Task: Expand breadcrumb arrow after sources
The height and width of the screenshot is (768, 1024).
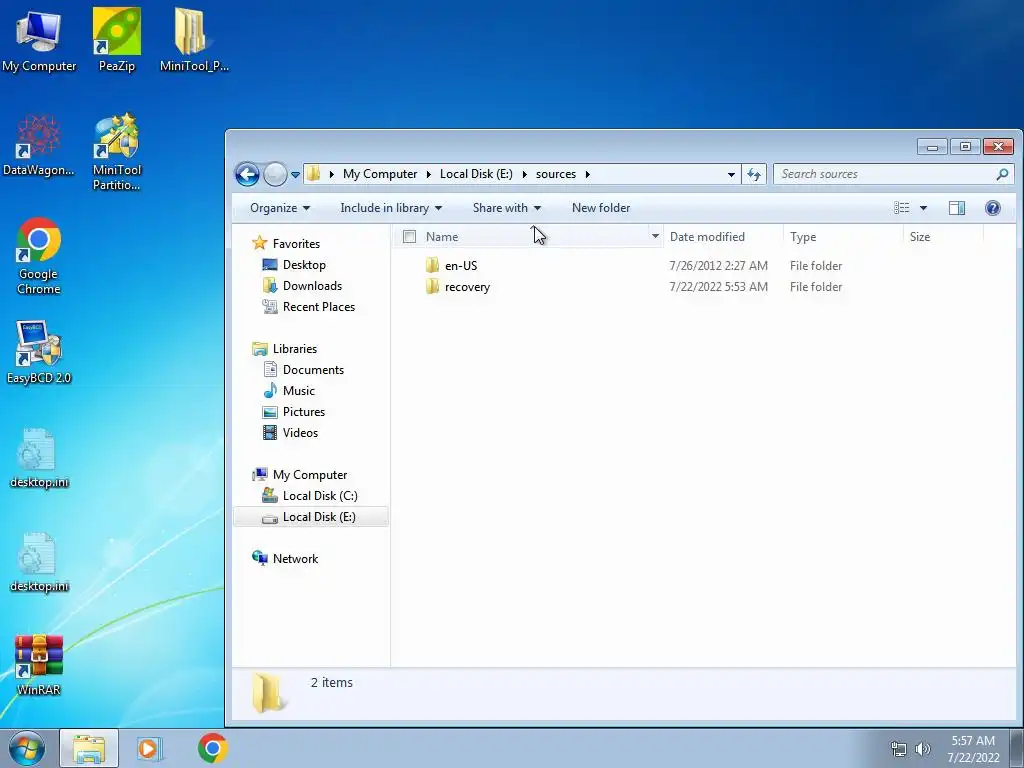Action: click(x=587, y=174)
